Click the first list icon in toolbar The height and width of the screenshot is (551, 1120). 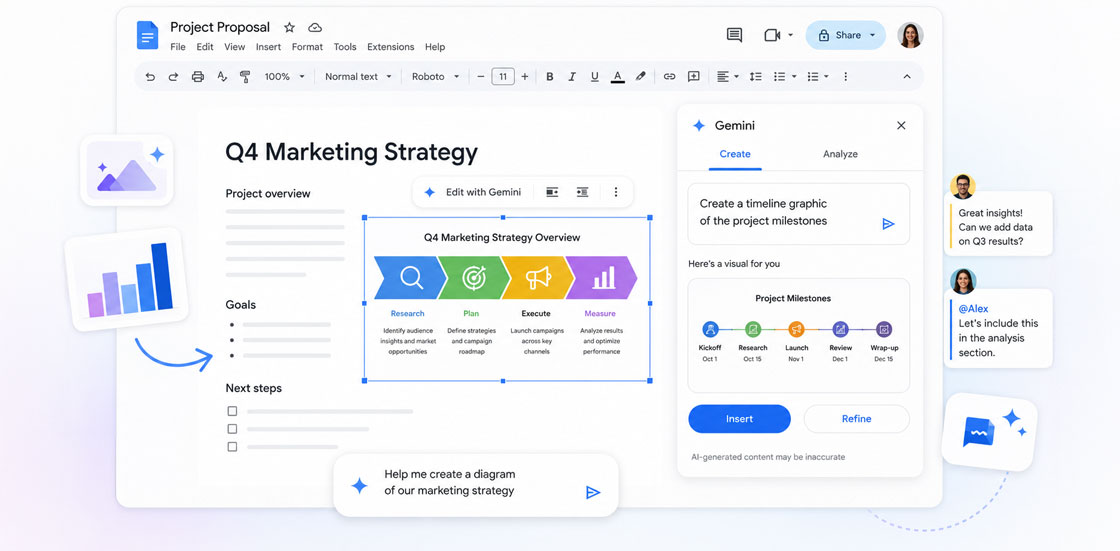click(x=780, y=76)
